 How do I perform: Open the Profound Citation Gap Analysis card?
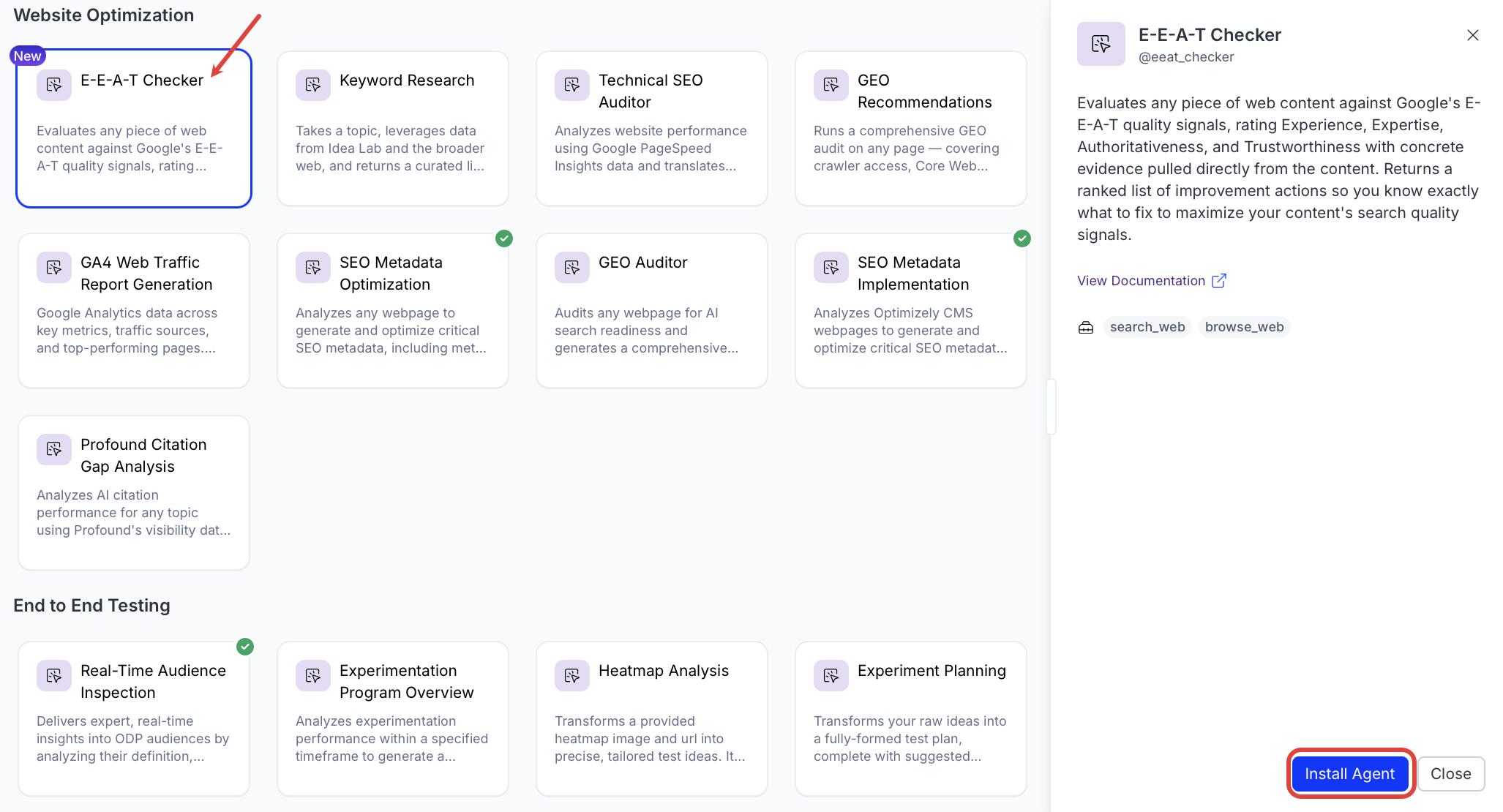134,492
